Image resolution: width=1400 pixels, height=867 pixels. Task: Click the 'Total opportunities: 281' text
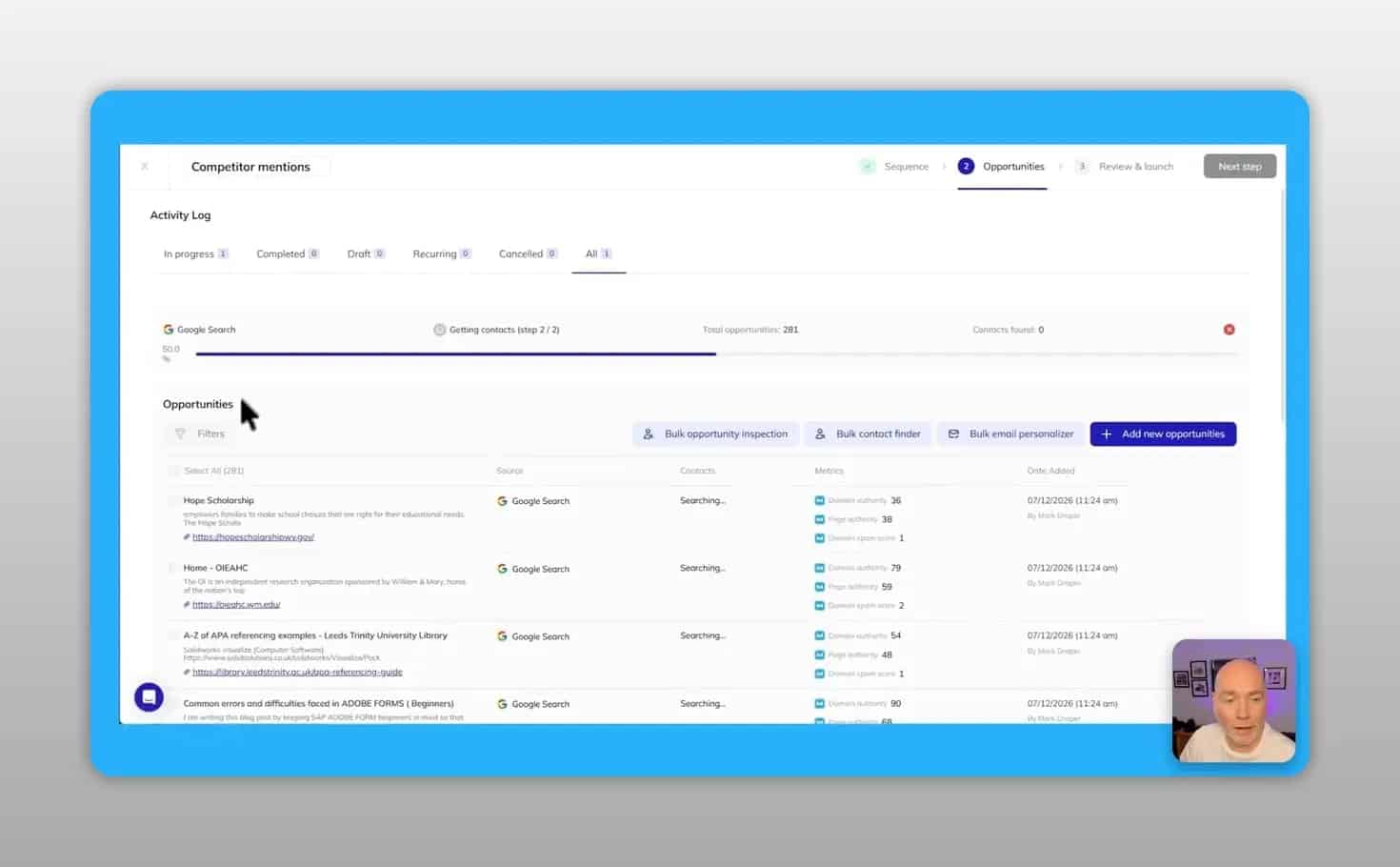[x=750, y=330]
